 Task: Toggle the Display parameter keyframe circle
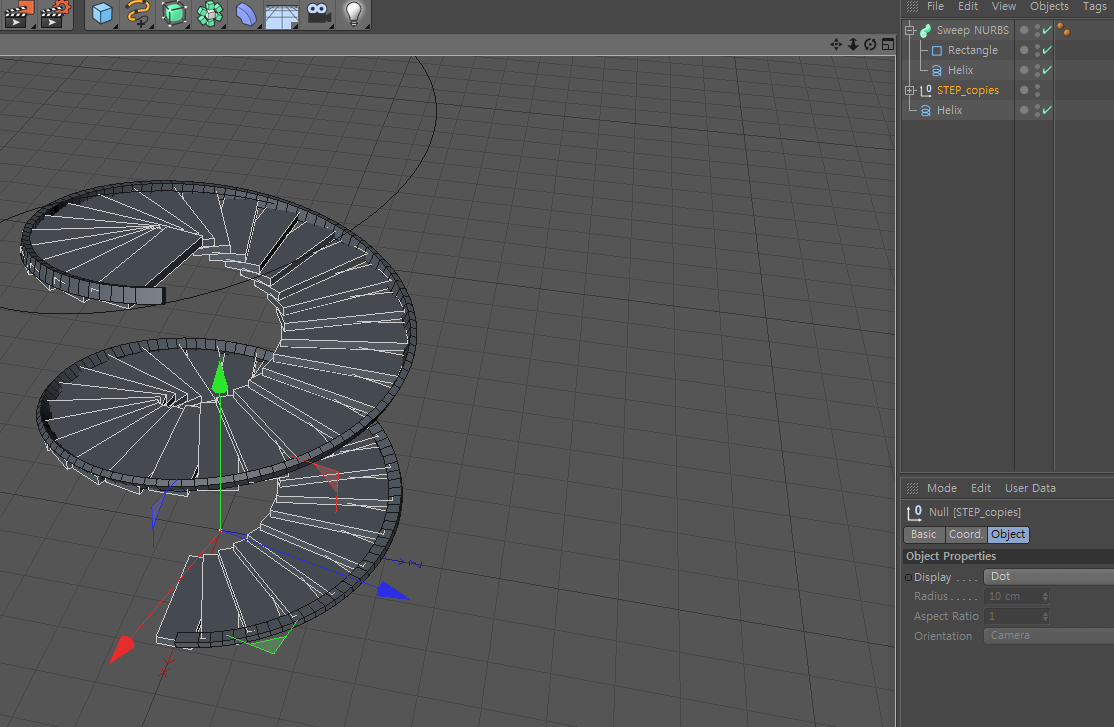pos(909,577)
